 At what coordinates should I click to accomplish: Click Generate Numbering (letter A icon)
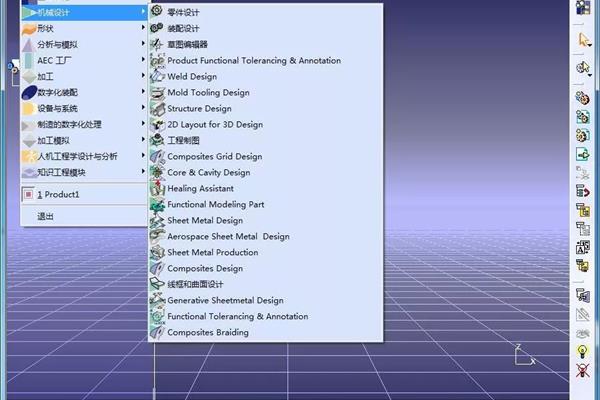tap(582, 247)
